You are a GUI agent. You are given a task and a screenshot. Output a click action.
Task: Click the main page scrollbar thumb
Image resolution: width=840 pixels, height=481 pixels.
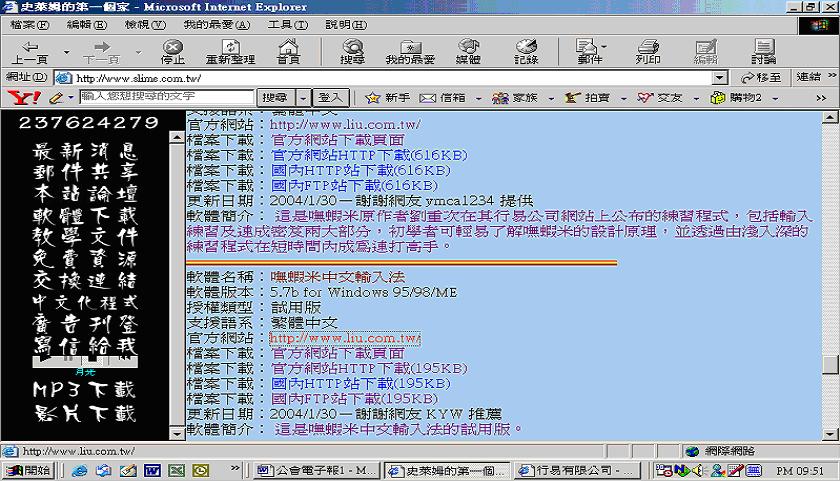point(830,365)
